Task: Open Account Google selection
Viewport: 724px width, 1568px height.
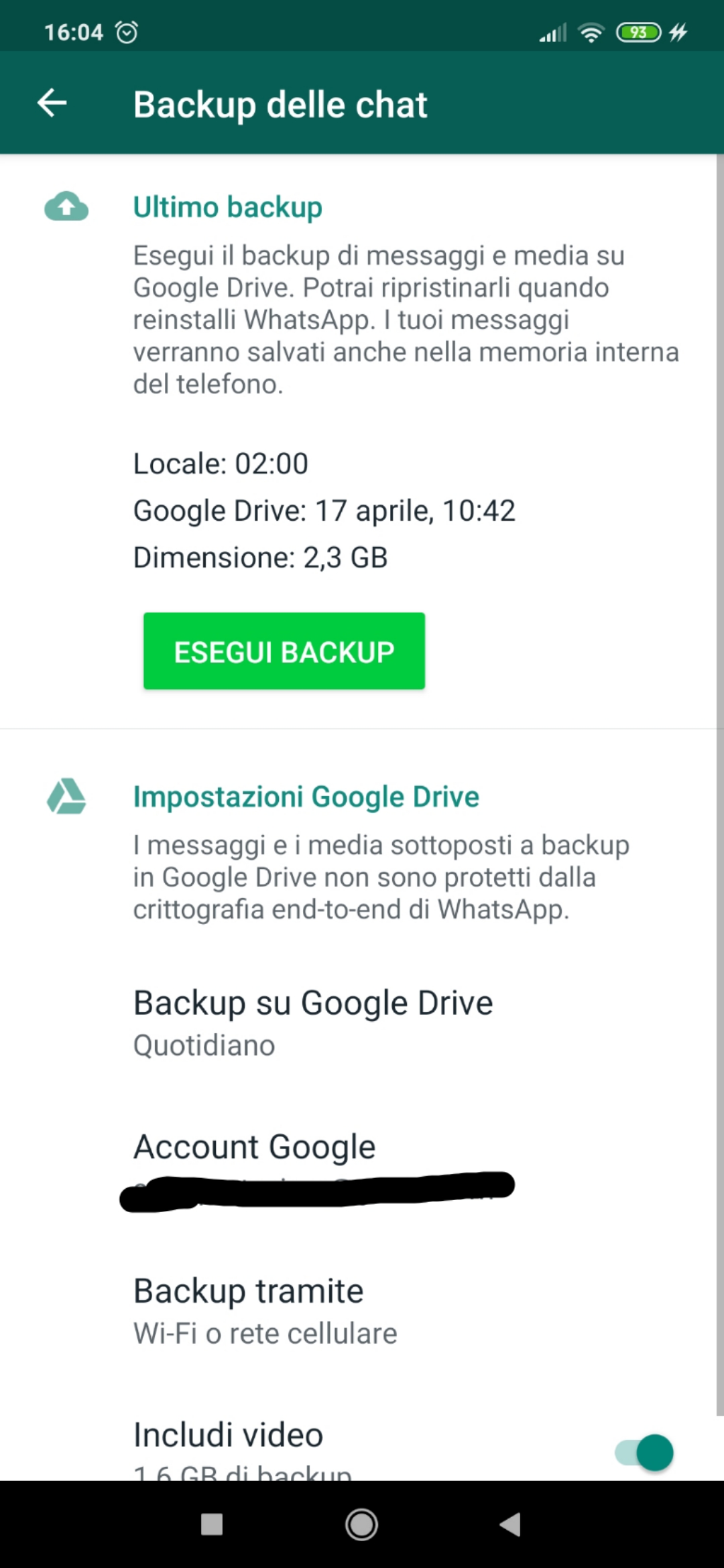Action: tap(362, 1167)
